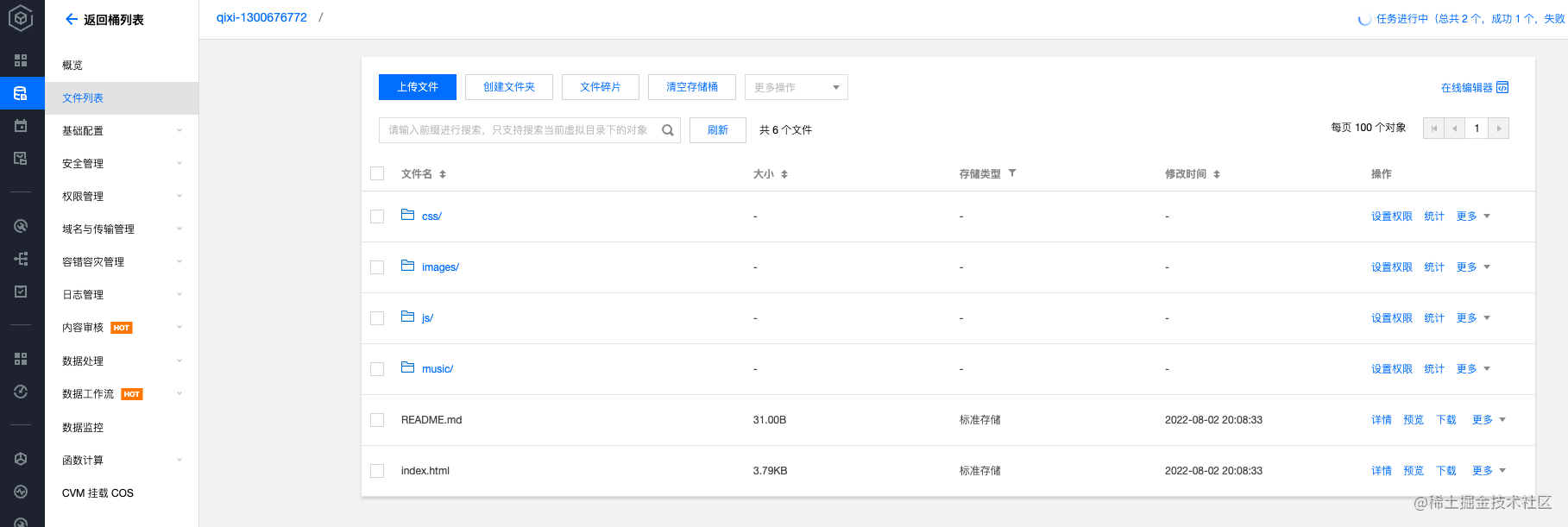Click the page number 1 box
Image resolution: width=1568 pixels, height=527 pixels.
tap(1477, 129)
